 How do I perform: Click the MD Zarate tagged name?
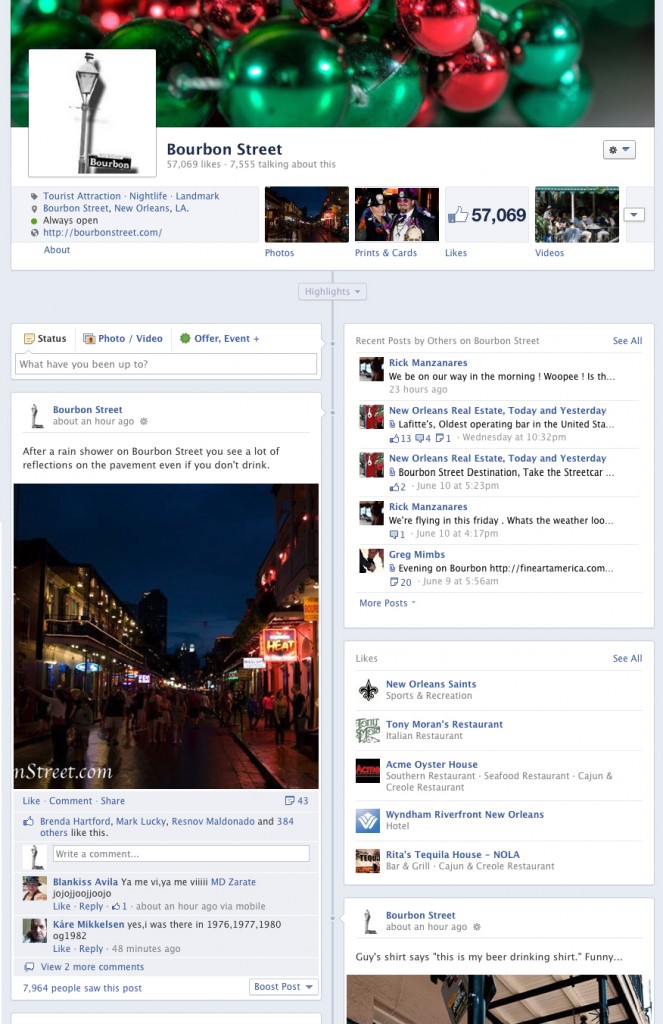(233, 882)
